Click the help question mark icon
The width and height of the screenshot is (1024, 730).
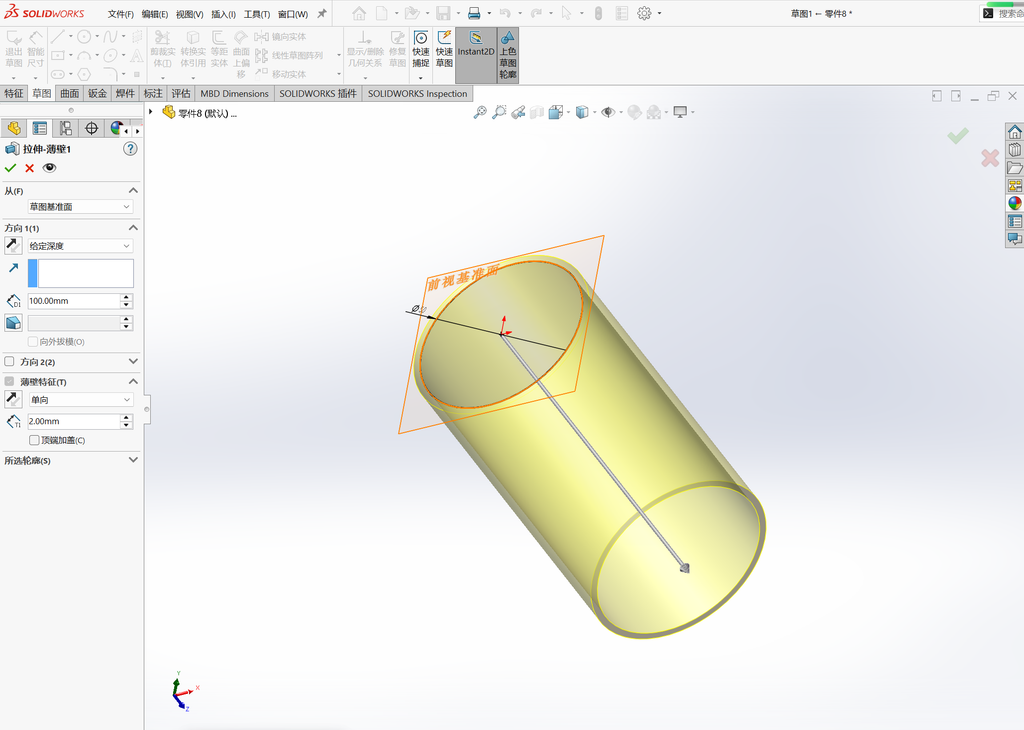[130, 149]
